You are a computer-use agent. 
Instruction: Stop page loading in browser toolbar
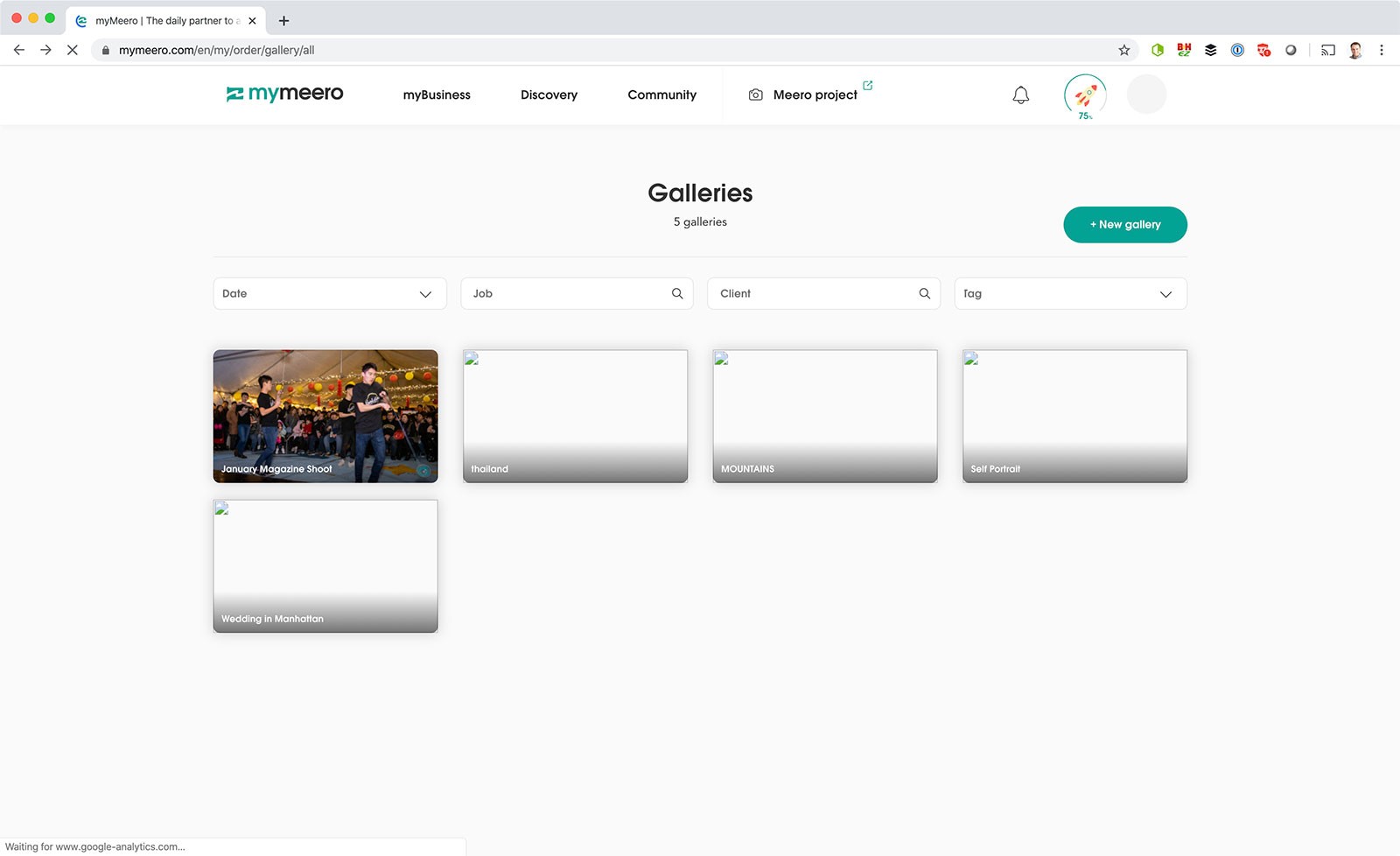pyautogui.click(x=73, y=50)
